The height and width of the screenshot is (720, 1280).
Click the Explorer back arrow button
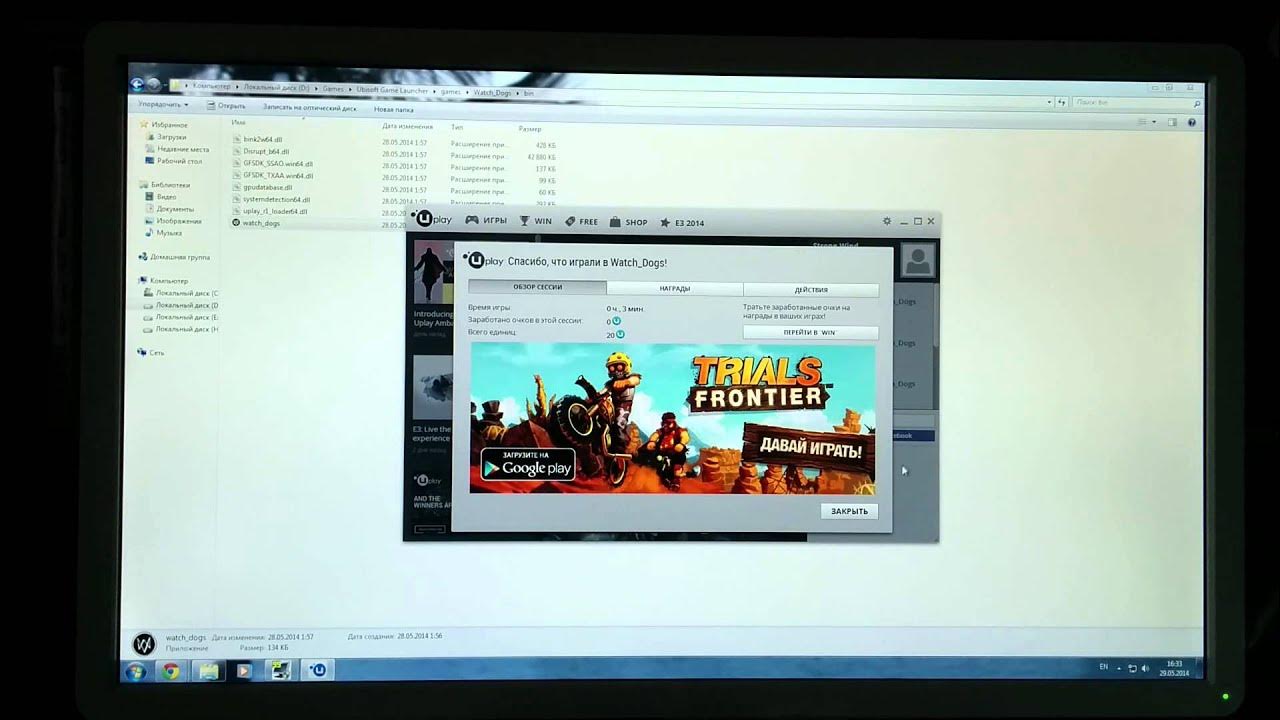tap(137, 84)
